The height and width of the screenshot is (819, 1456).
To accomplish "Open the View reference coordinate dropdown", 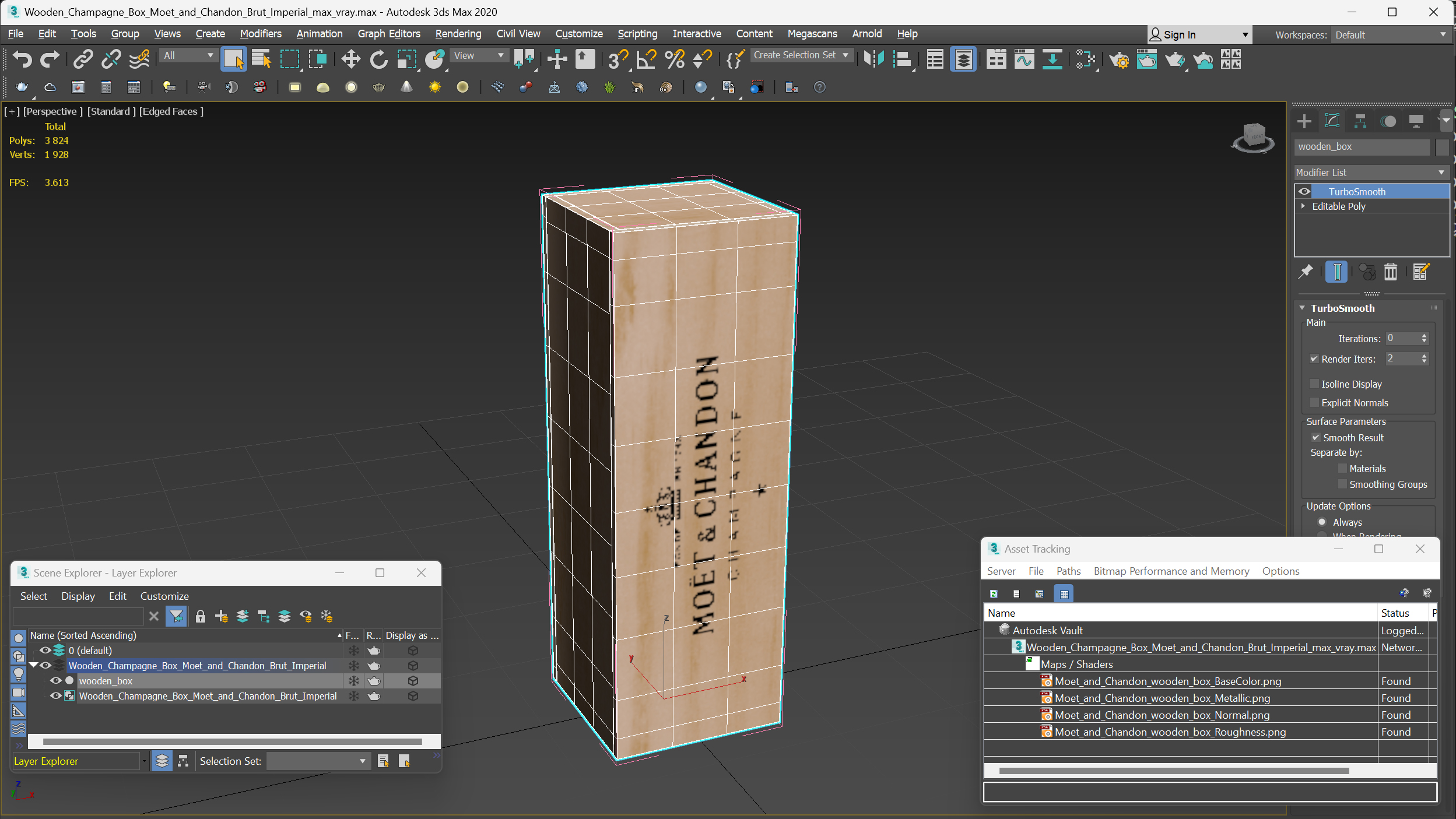I will point(478,55).
